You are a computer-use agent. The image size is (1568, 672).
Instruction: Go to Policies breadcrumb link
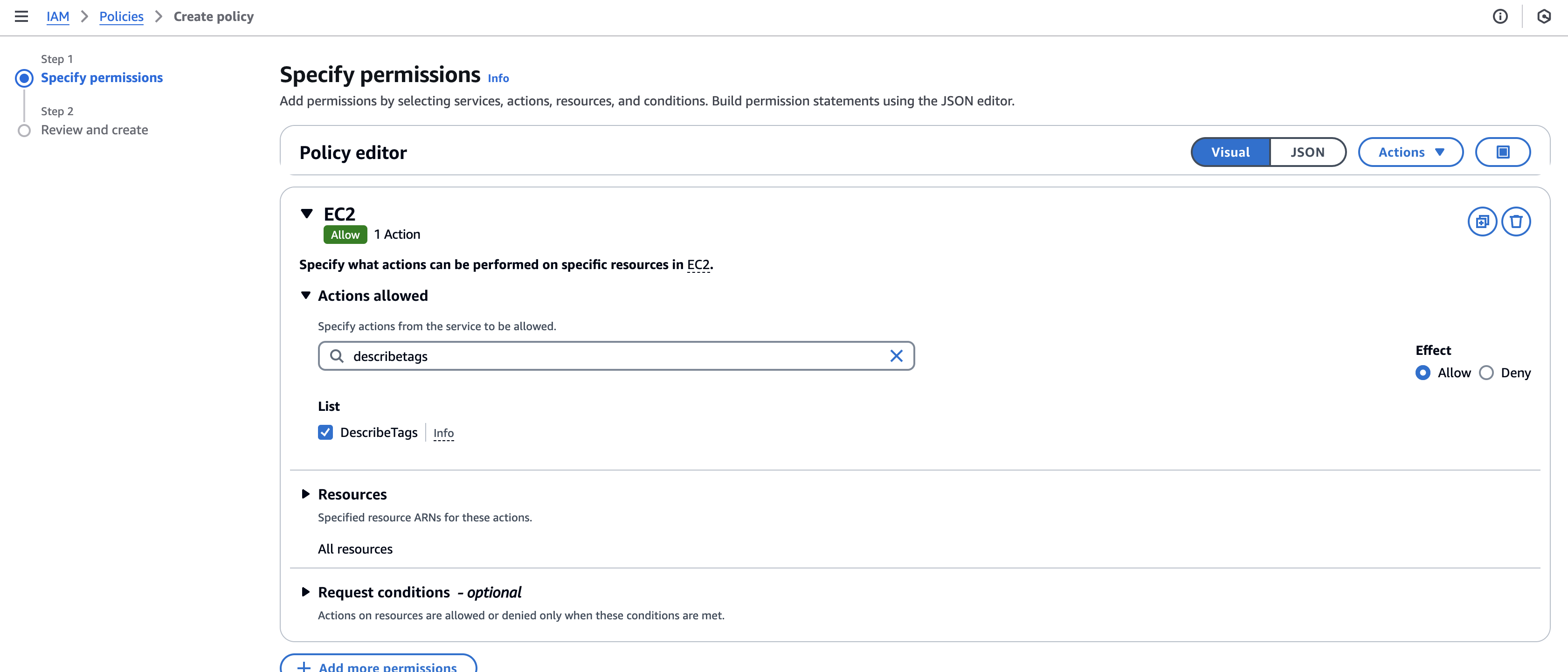121,16
